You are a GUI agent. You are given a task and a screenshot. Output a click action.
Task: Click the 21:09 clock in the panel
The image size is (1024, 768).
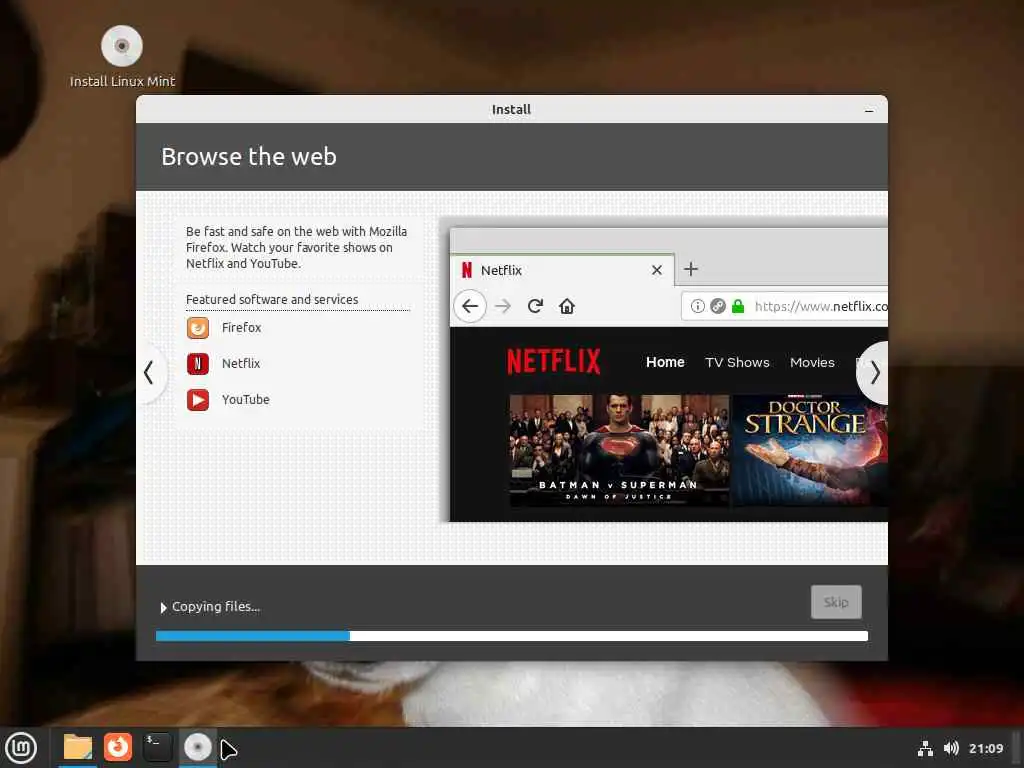pyautogui.click(x=985, y=748)
